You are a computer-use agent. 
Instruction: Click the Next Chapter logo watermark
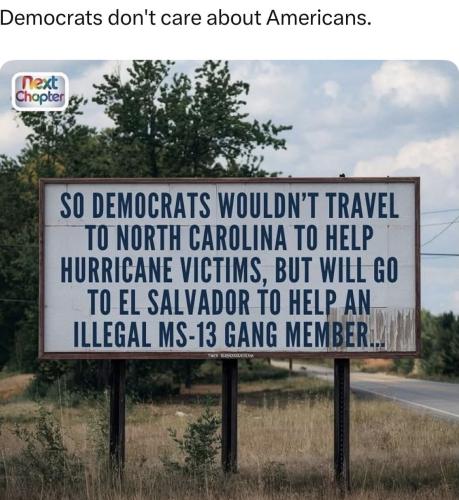(40, 92)
